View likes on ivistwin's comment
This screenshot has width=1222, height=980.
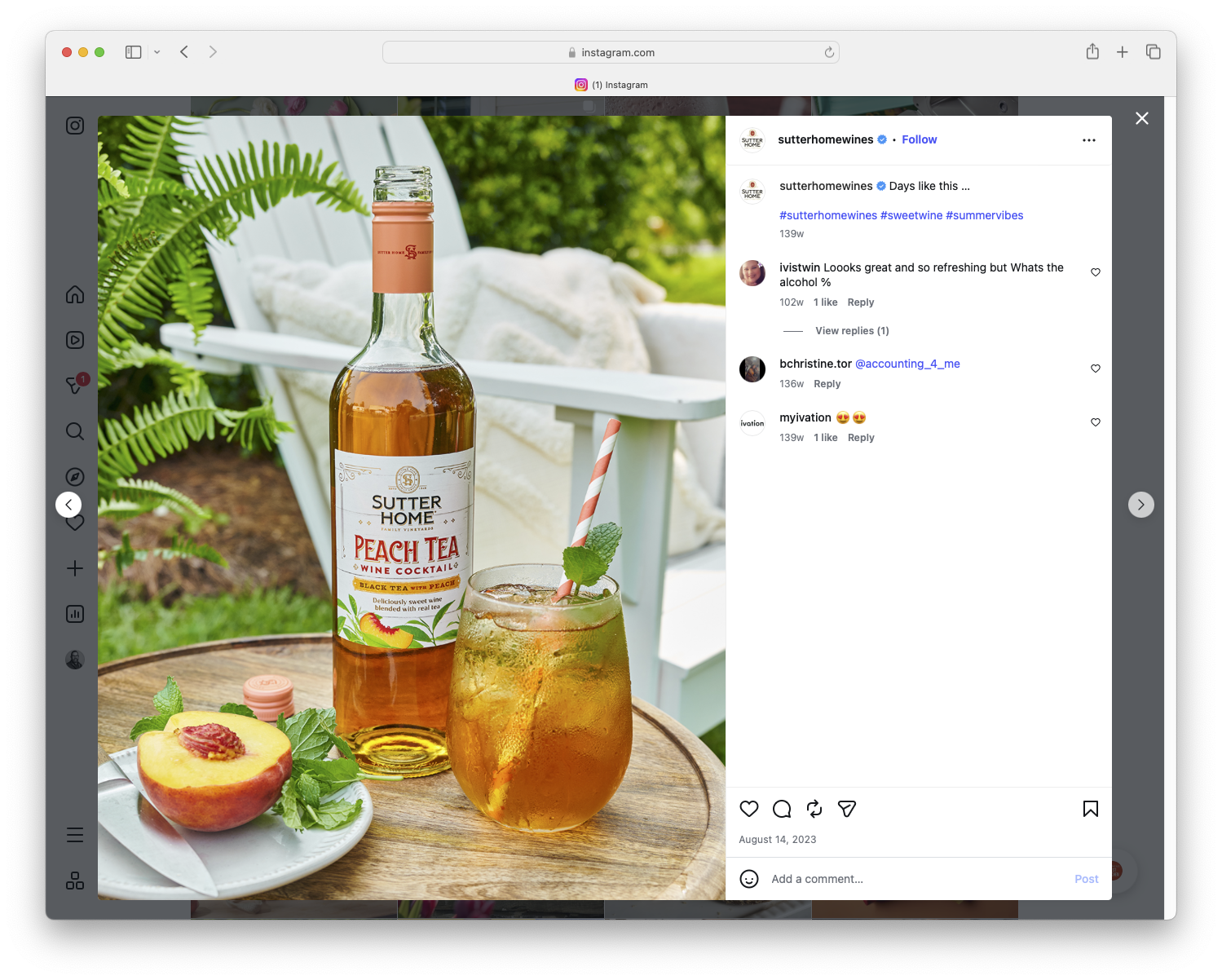(x=826, y=302)
